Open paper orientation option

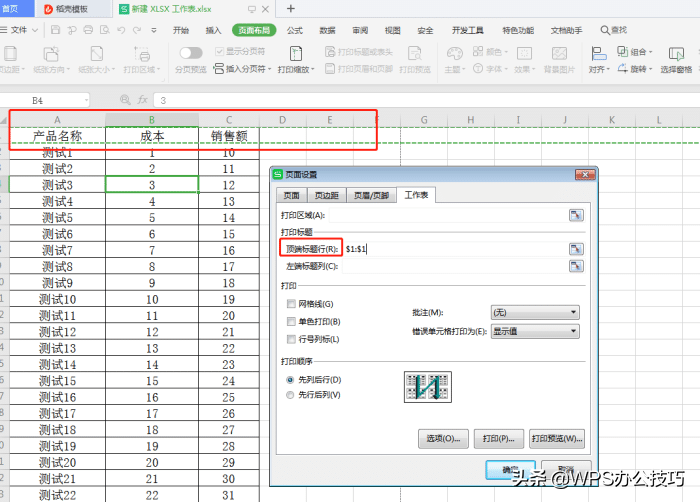tap(51, 60)
